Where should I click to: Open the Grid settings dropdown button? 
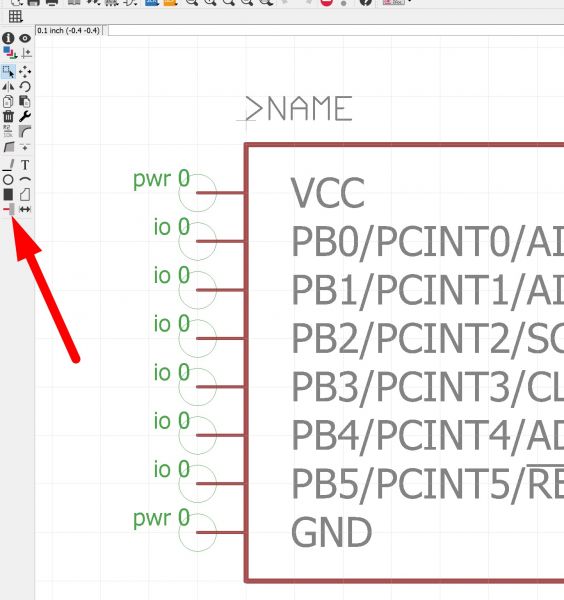[x=15, y=16]
